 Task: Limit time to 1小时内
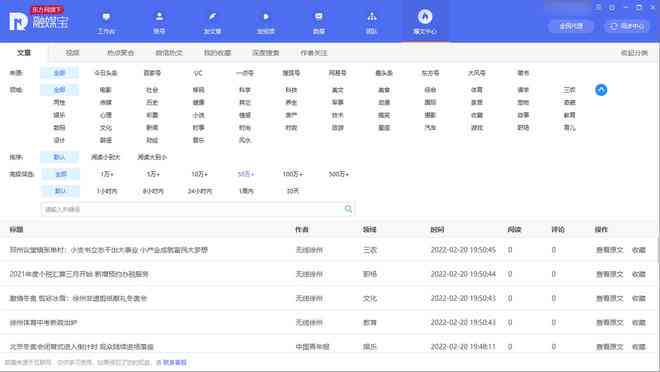tap(107, 191)
